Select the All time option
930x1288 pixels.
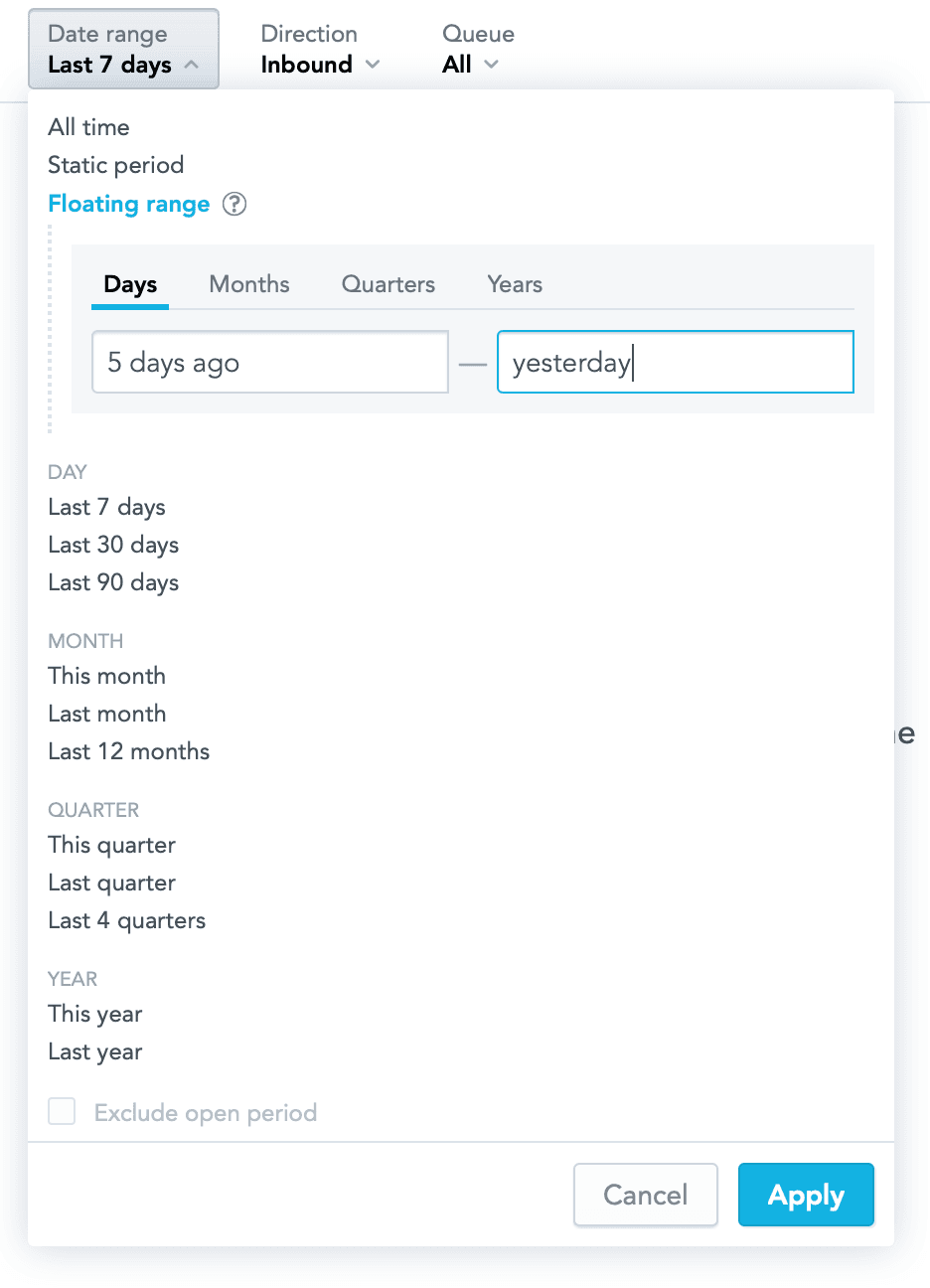click(x=88, y=127)
